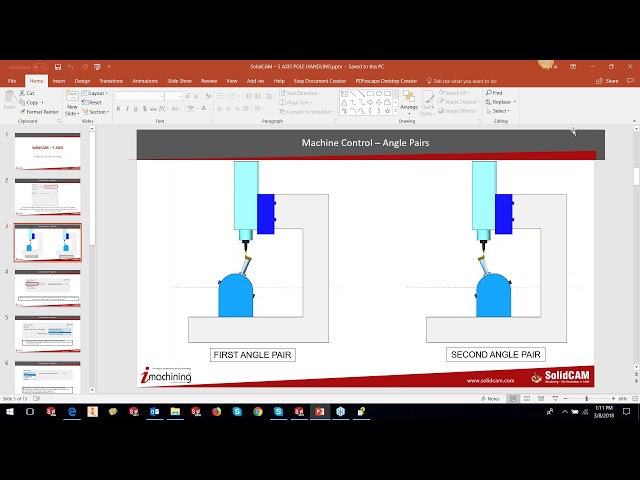
Task: Toggle the AutoSave switch
Action: [40, 67]
